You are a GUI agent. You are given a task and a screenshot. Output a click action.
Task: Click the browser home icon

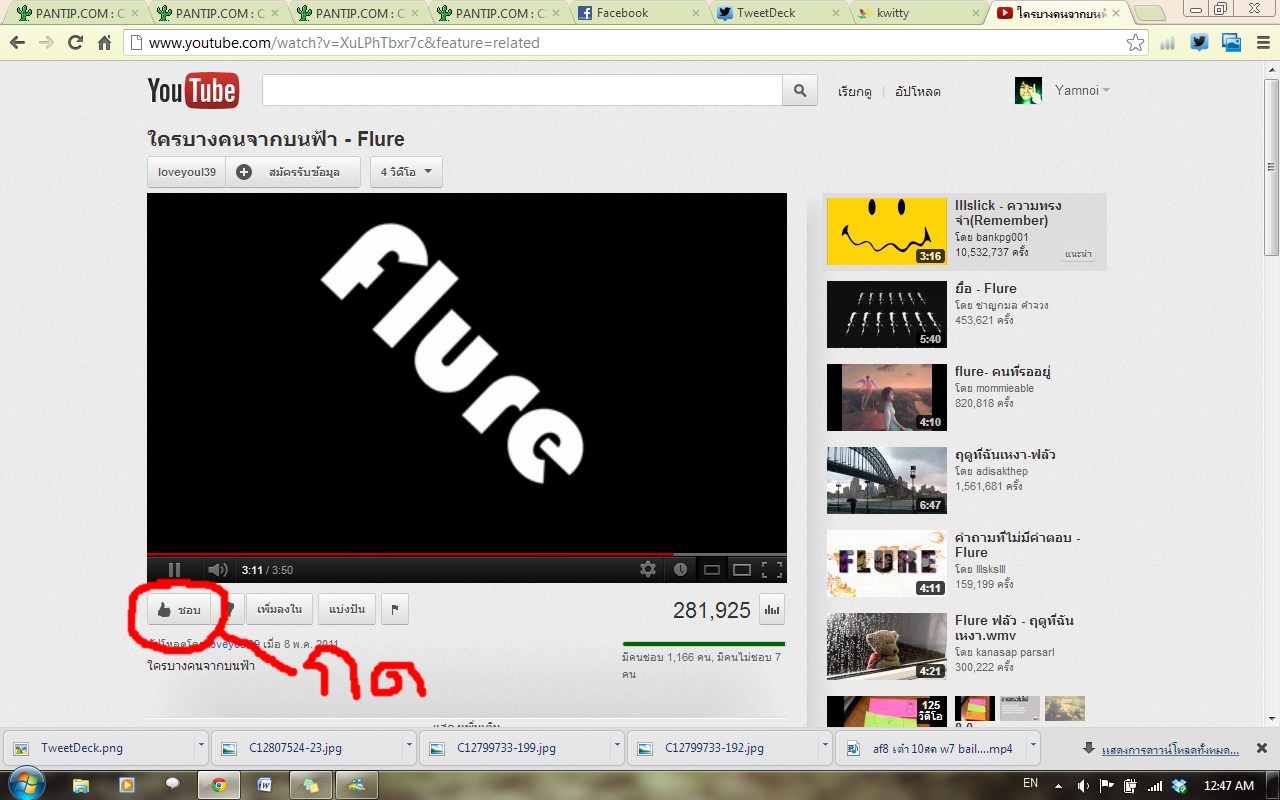[104, 43]
